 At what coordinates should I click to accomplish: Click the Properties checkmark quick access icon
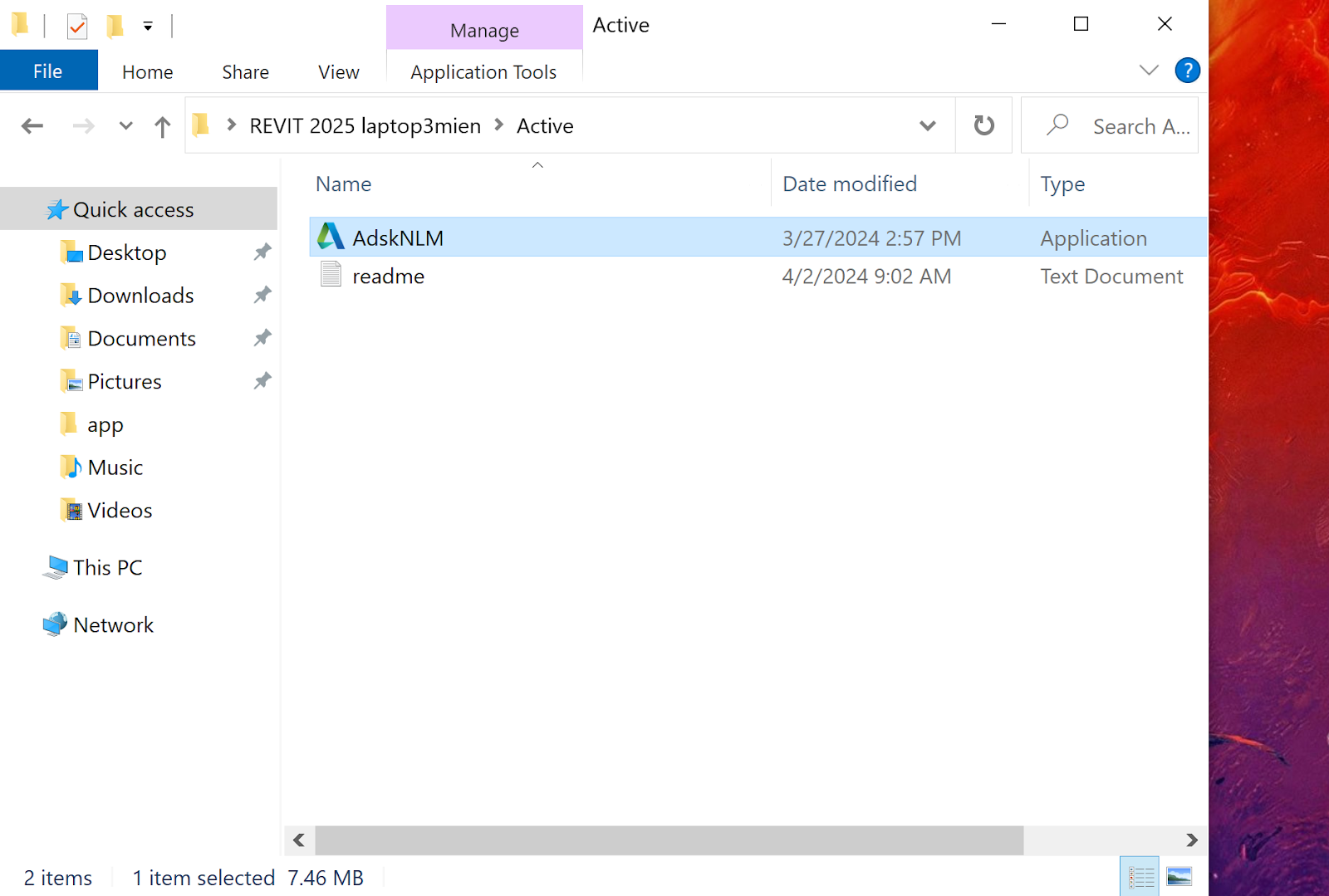click(x=77, y=27)
